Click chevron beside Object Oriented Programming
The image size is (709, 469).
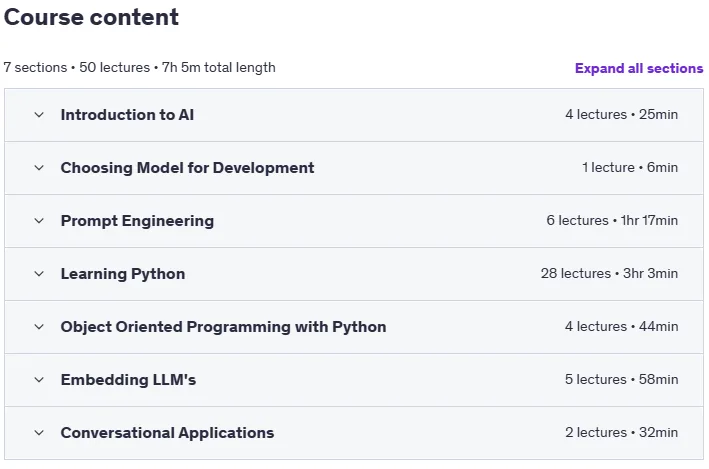39,327
